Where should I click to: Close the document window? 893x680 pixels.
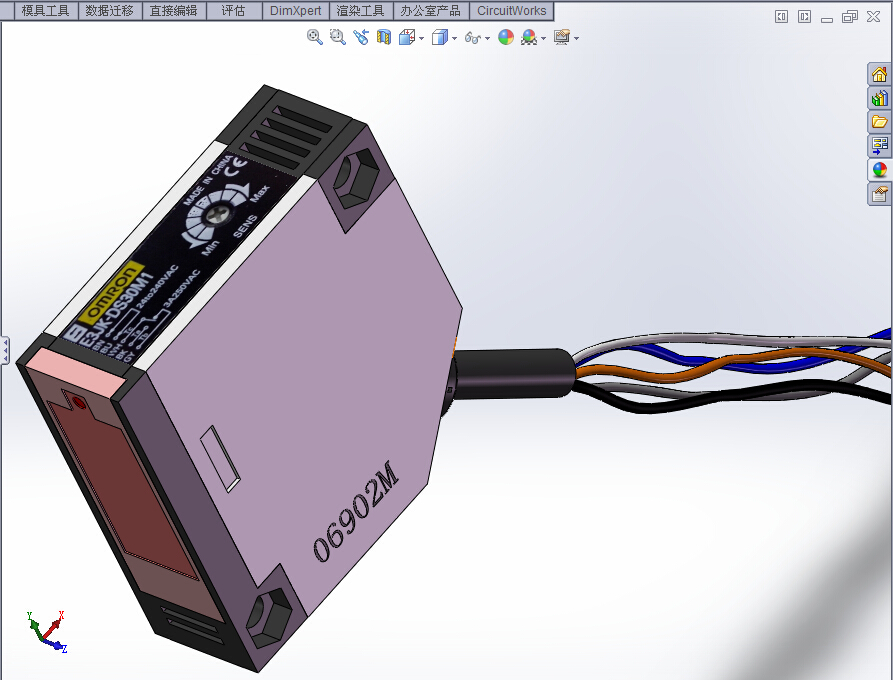[874, 17]
